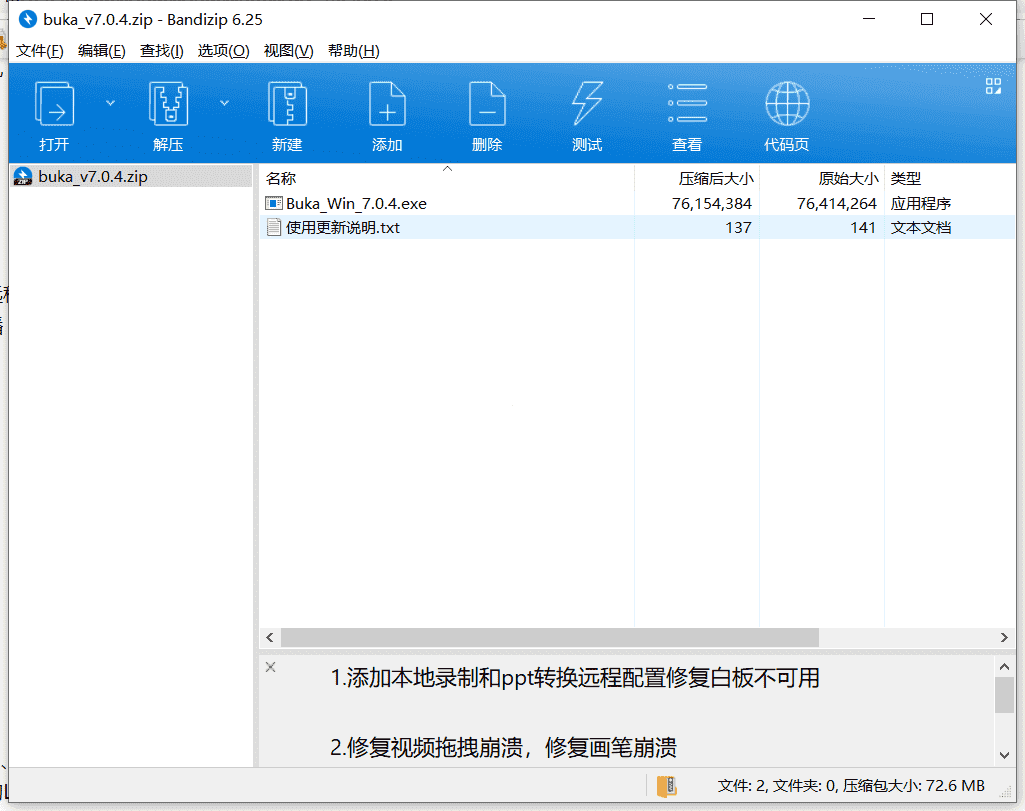Click the comment pane scroll up arrow
1025x811 pixels.
tap(1005, 667)
